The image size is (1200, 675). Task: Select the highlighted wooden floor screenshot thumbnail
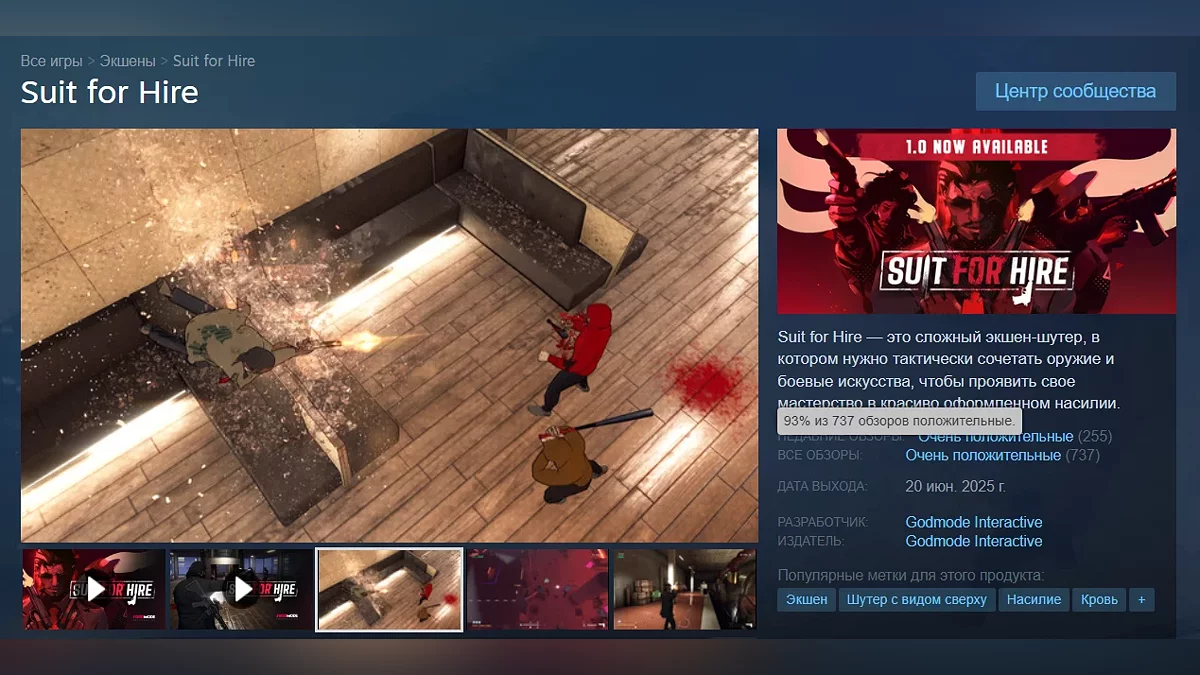tap(389, 589)
